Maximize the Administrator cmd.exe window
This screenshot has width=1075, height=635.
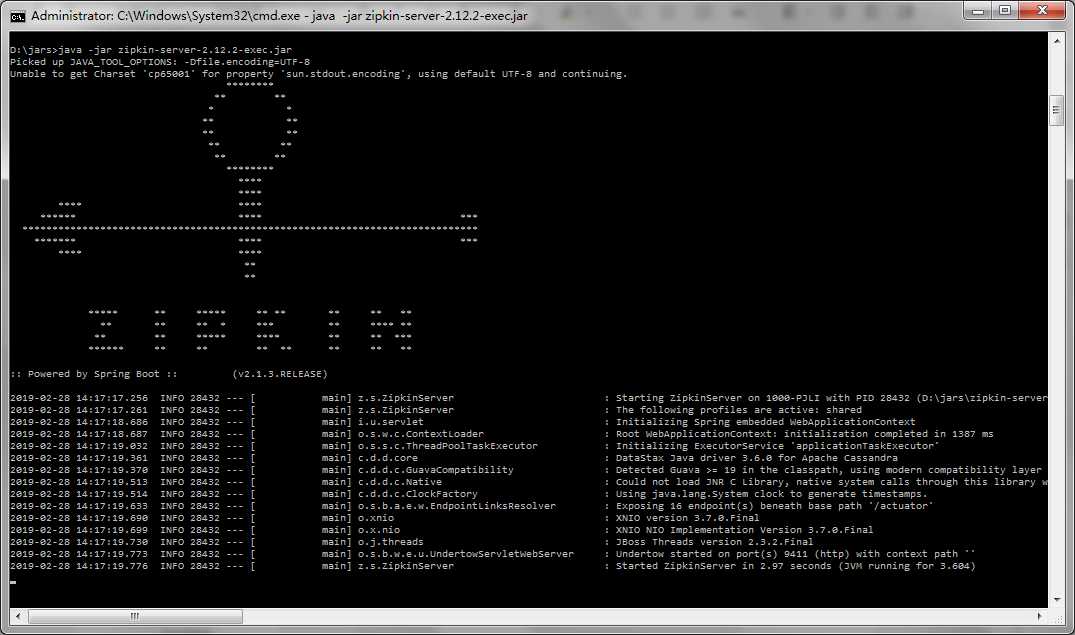[x=1005, y=10]
